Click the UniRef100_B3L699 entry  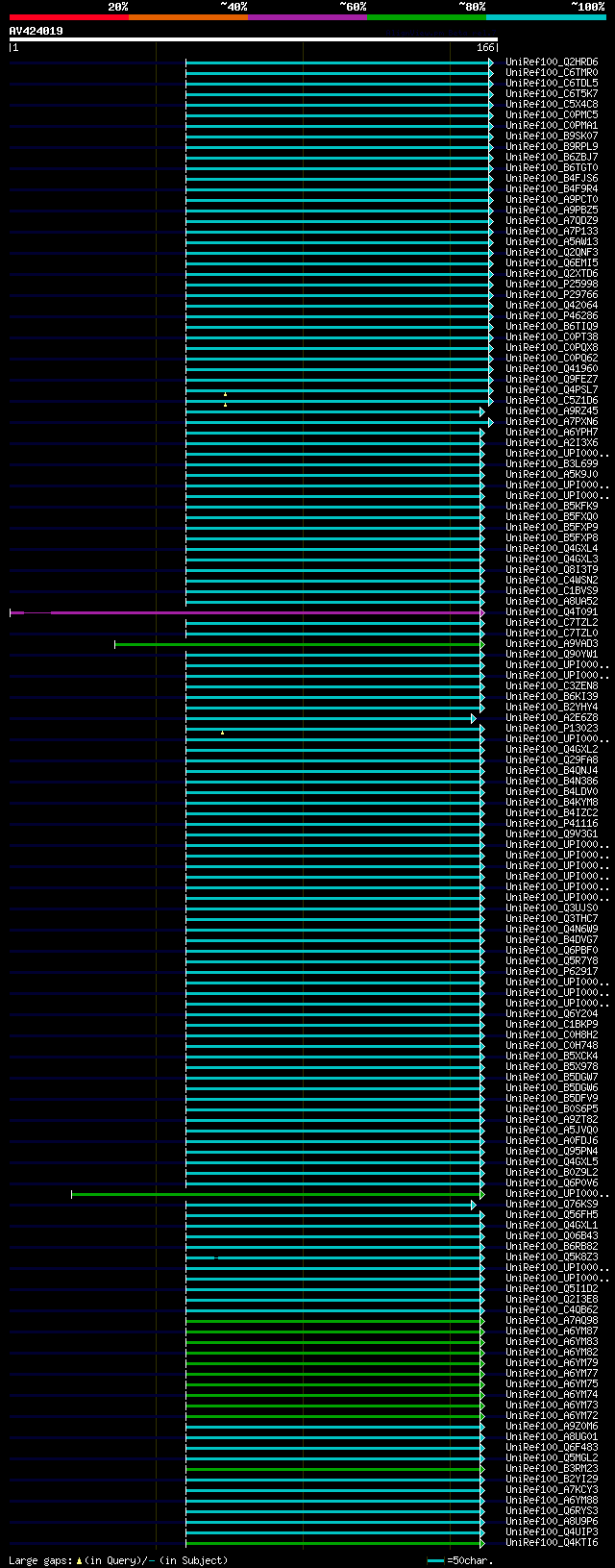click(552, 464)
